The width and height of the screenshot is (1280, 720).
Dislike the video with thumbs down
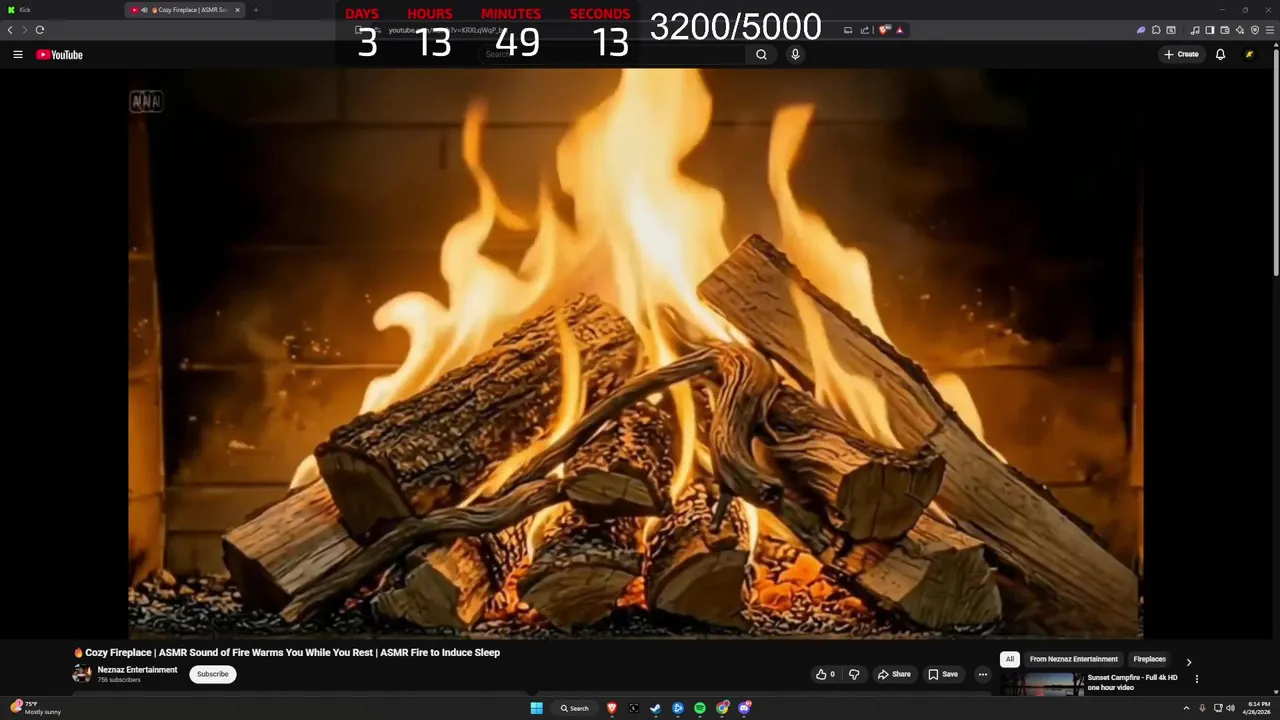854,674
